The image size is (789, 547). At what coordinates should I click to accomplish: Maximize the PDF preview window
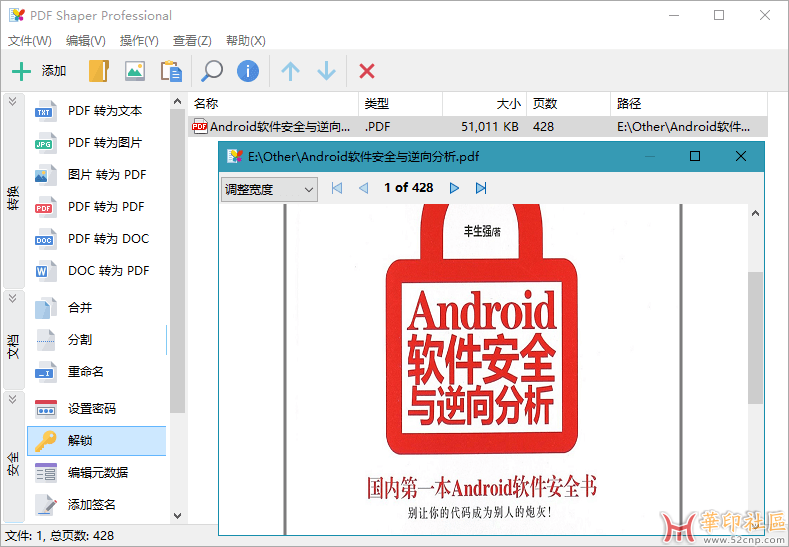tap(695, 157)
